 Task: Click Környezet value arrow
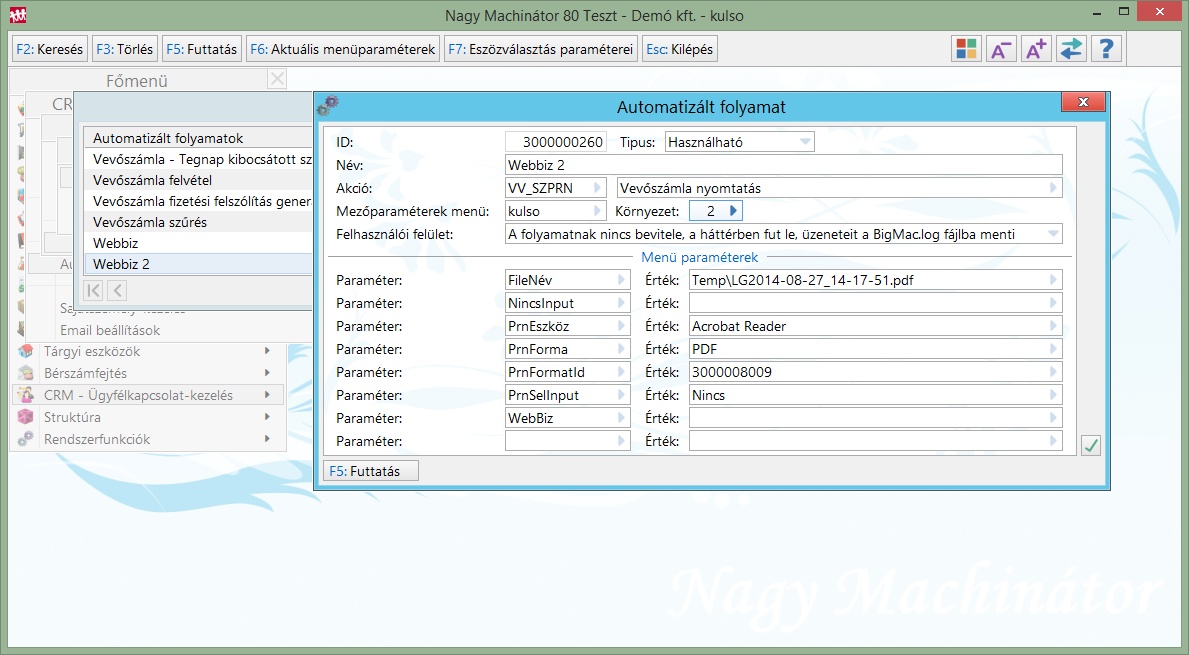point(733,211)
